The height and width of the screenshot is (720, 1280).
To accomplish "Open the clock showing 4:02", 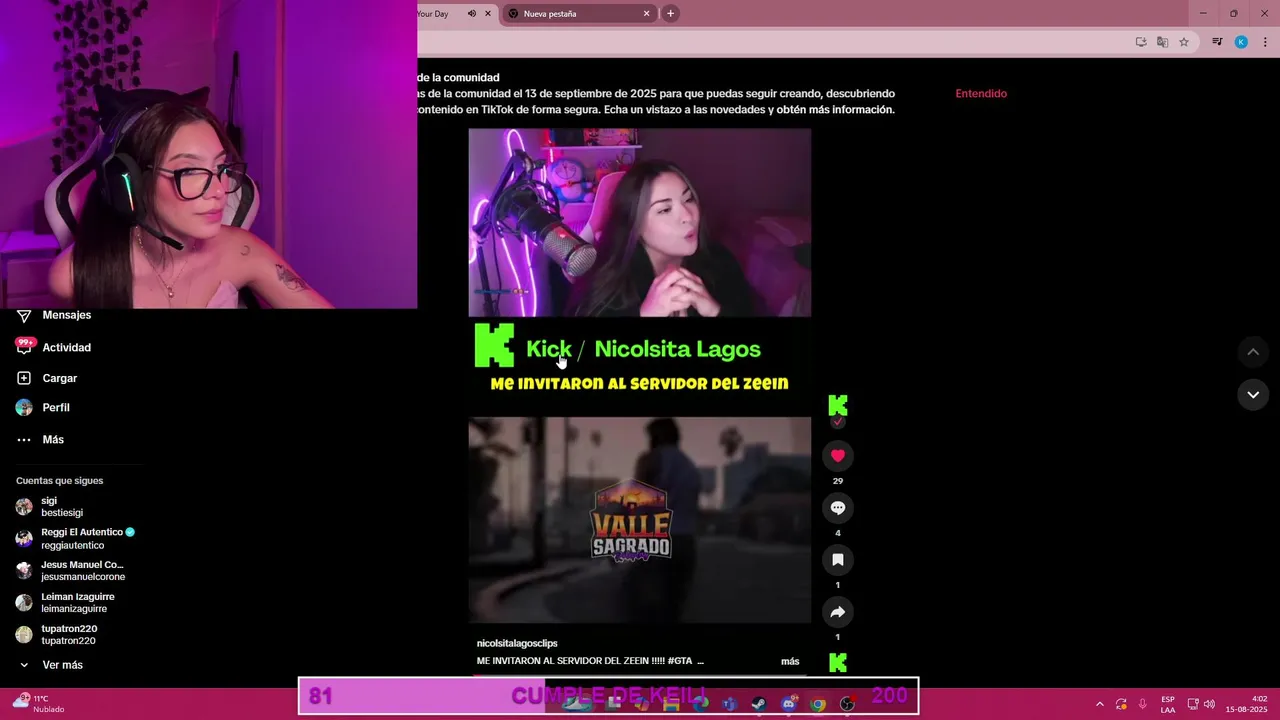I will (1246, 704).
